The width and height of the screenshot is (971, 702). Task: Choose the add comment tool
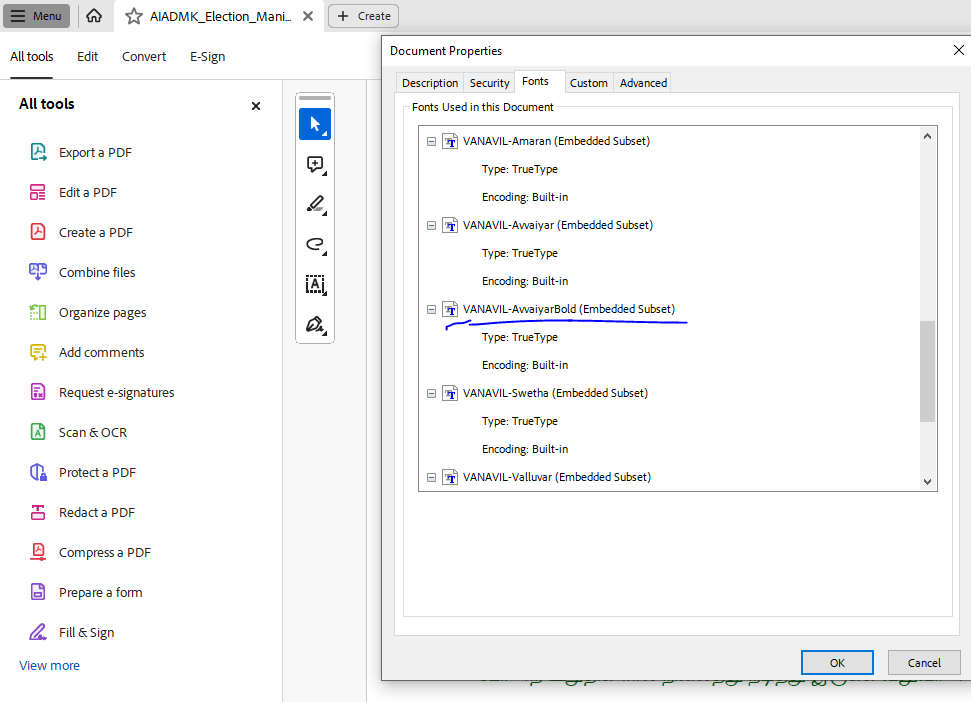coord(315,165)
